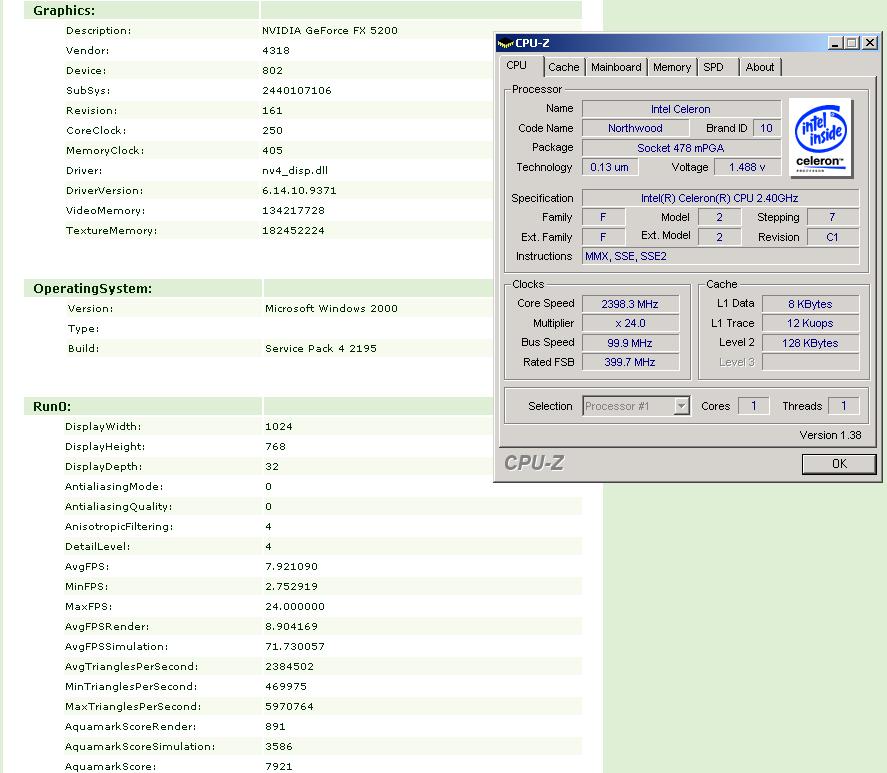The width and height of the screenshot is (887, 773).
Task: Click the AvgFPS value 7.921090
Action: click(x=291, y=566)
